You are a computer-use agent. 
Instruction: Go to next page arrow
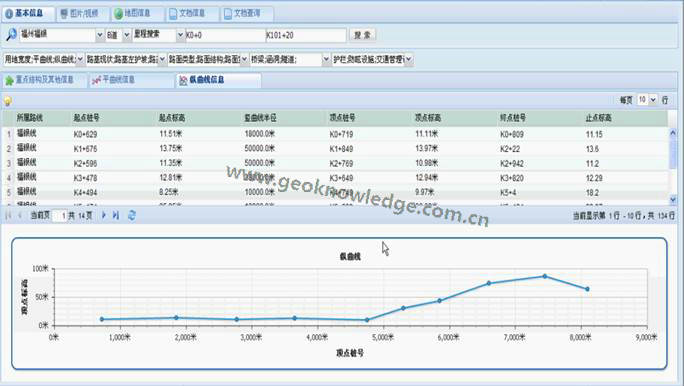pos(104,215)
